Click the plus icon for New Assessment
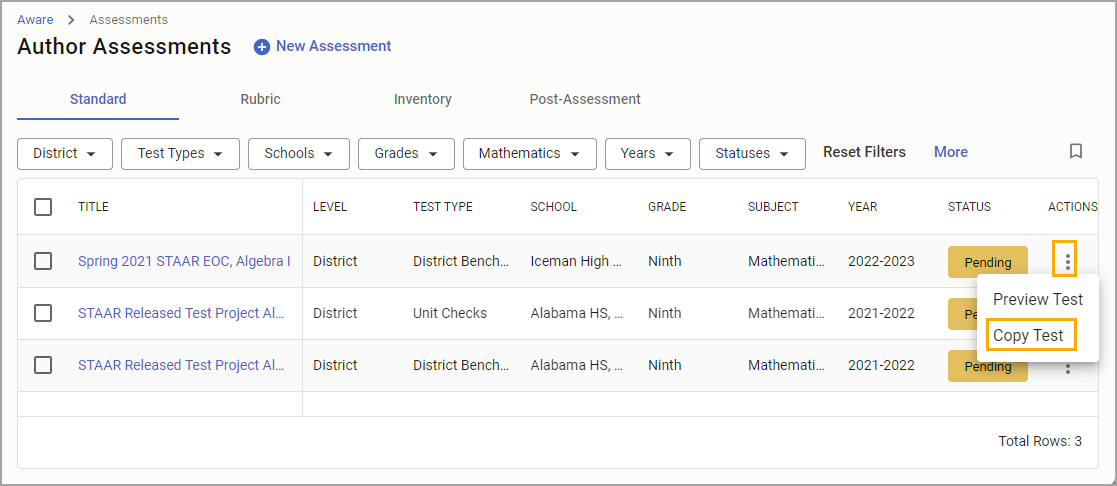The width and height of the screenshot is (1117, 486). tap(262, 47)
